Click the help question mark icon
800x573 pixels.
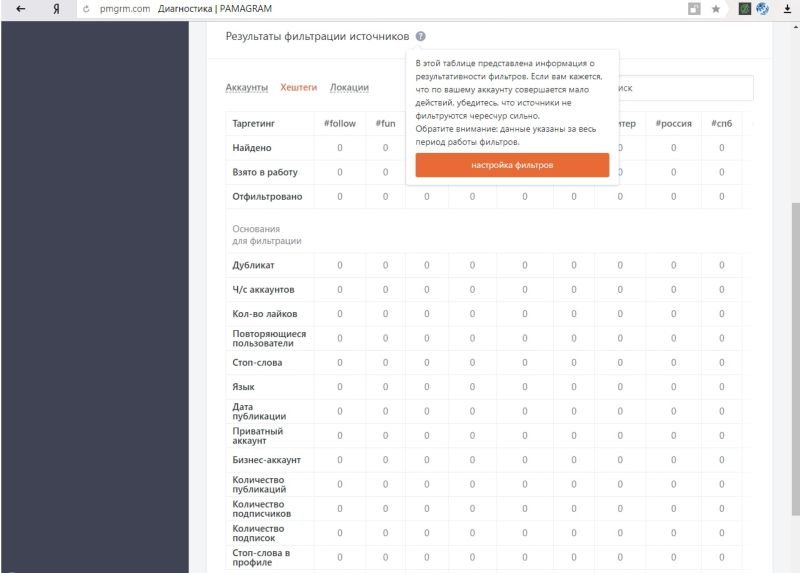421,36
